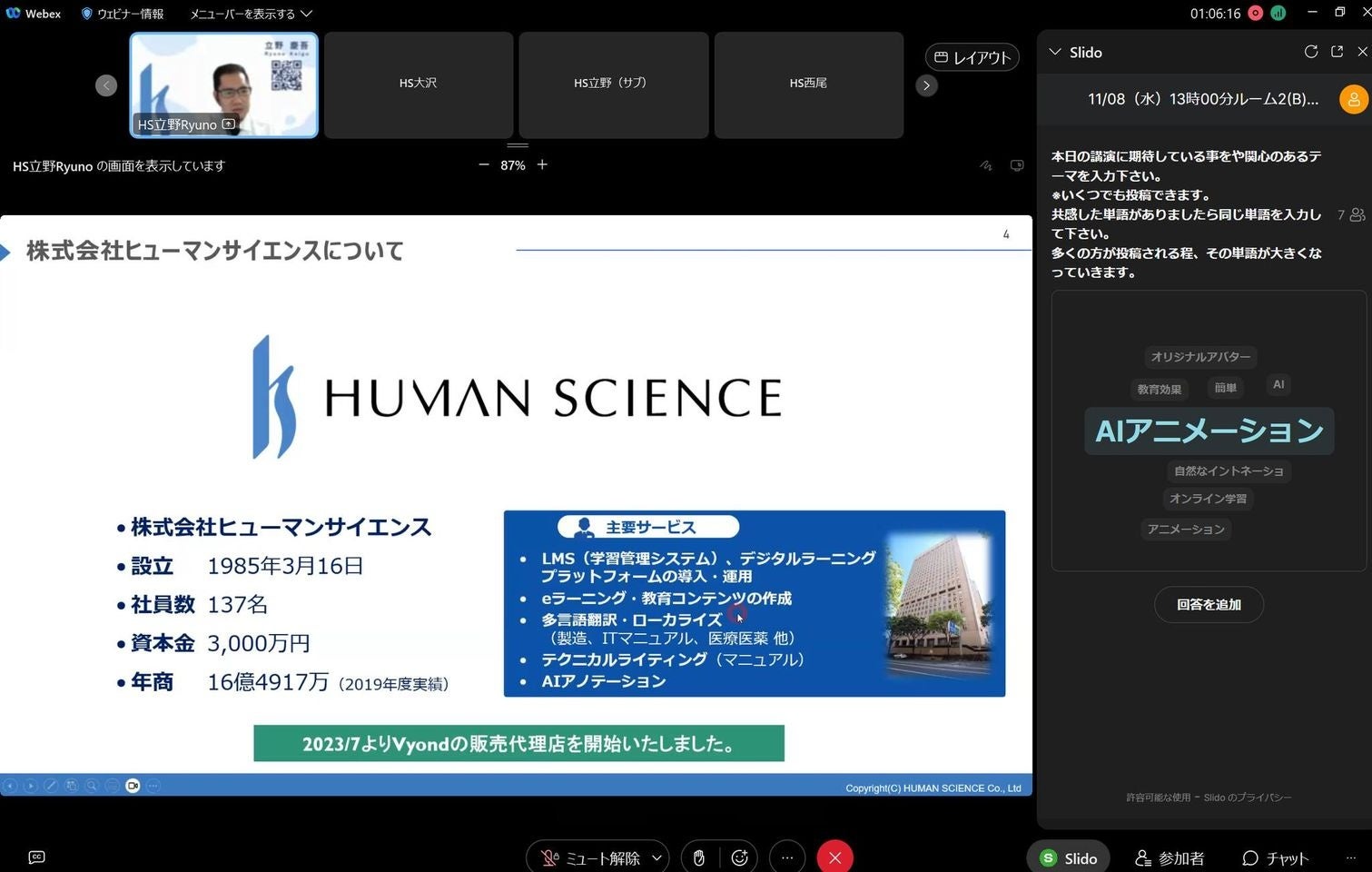Open the Slido のプライバシー link
The height and width of the screenshot is (872, 1372).
1248,798
